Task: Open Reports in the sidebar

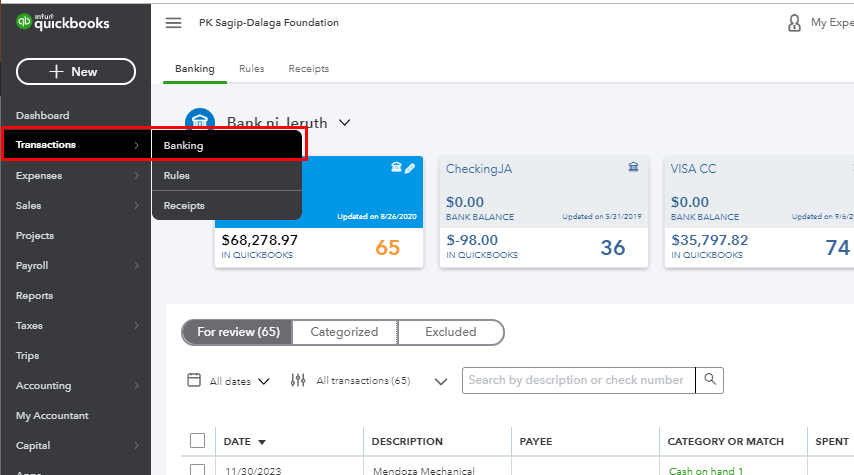Action: click(34, 295)
